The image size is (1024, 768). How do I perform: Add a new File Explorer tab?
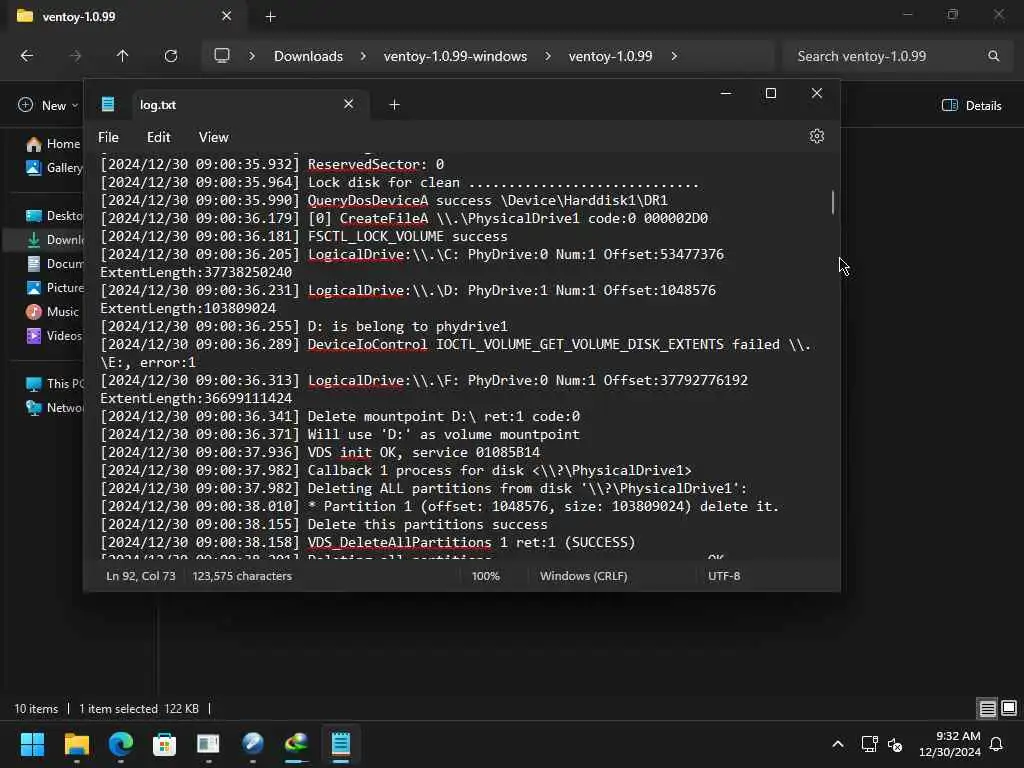pos(270,17)
